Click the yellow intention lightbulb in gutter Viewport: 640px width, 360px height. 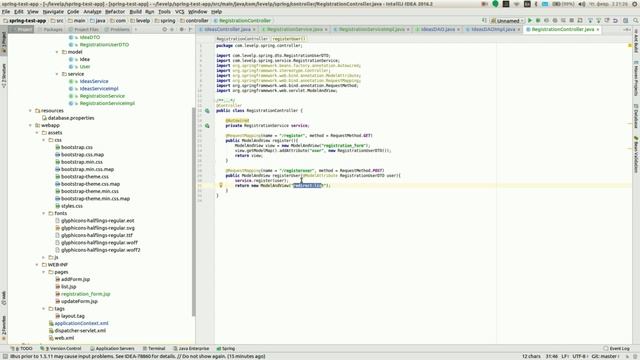coord(221,185)
